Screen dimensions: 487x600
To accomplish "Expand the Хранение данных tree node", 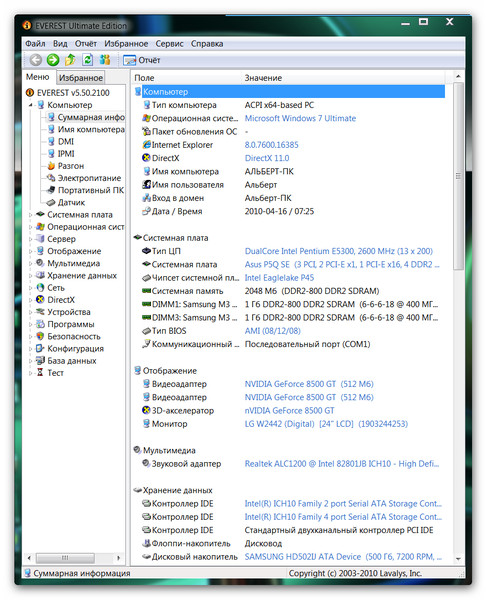I will [31, 276].
